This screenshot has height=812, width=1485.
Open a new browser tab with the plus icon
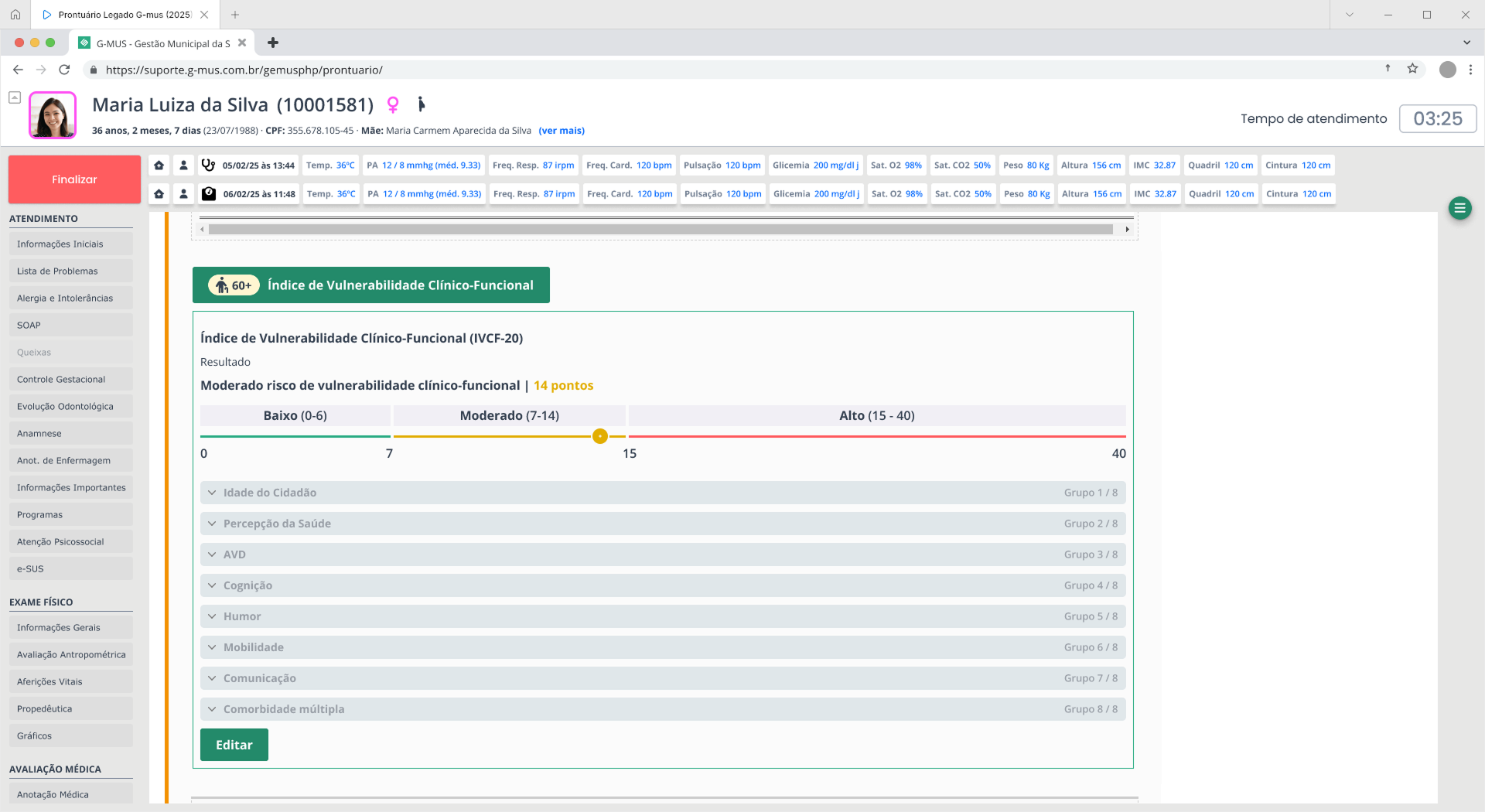273,43
